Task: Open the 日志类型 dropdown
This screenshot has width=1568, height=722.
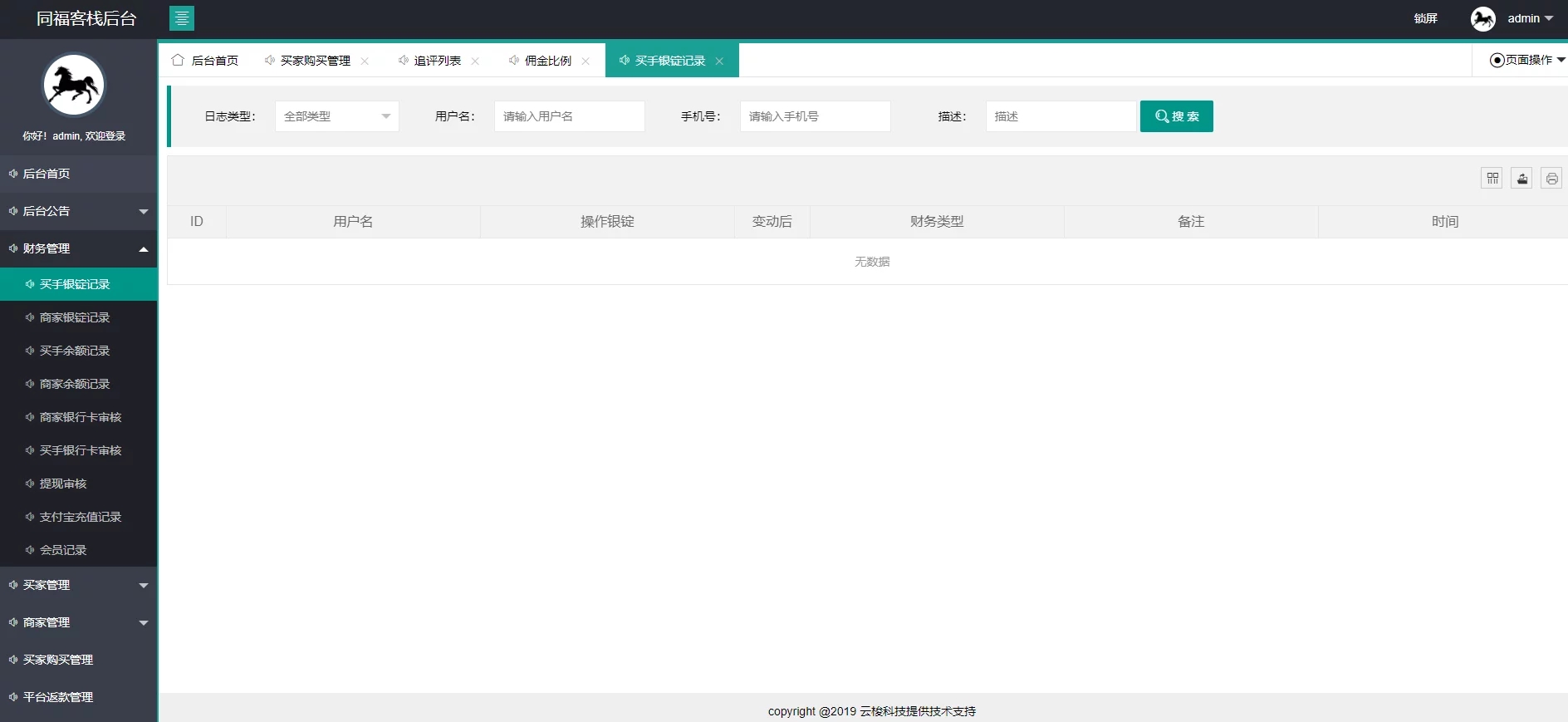Action: [336, 116]
